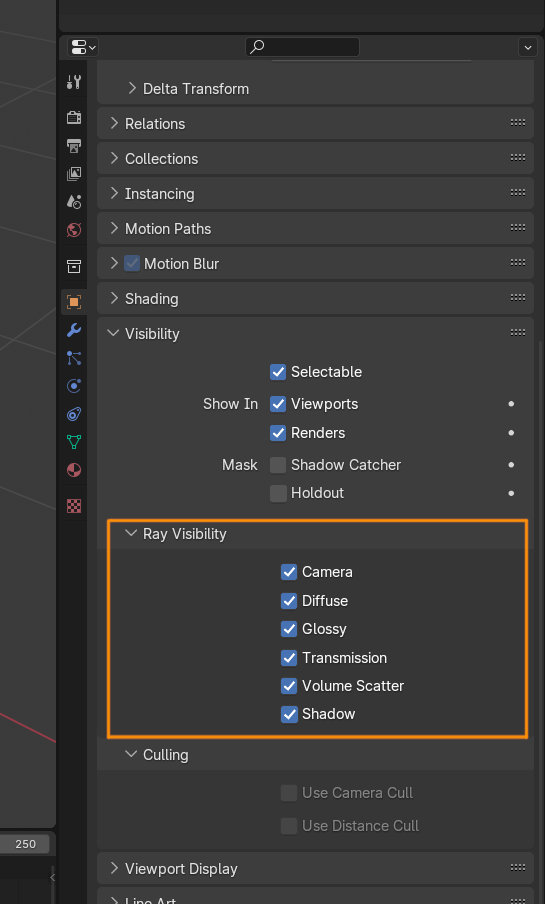Toggle Diffuse ray visibility
The image size is (545, 904).
click(289, 601)
